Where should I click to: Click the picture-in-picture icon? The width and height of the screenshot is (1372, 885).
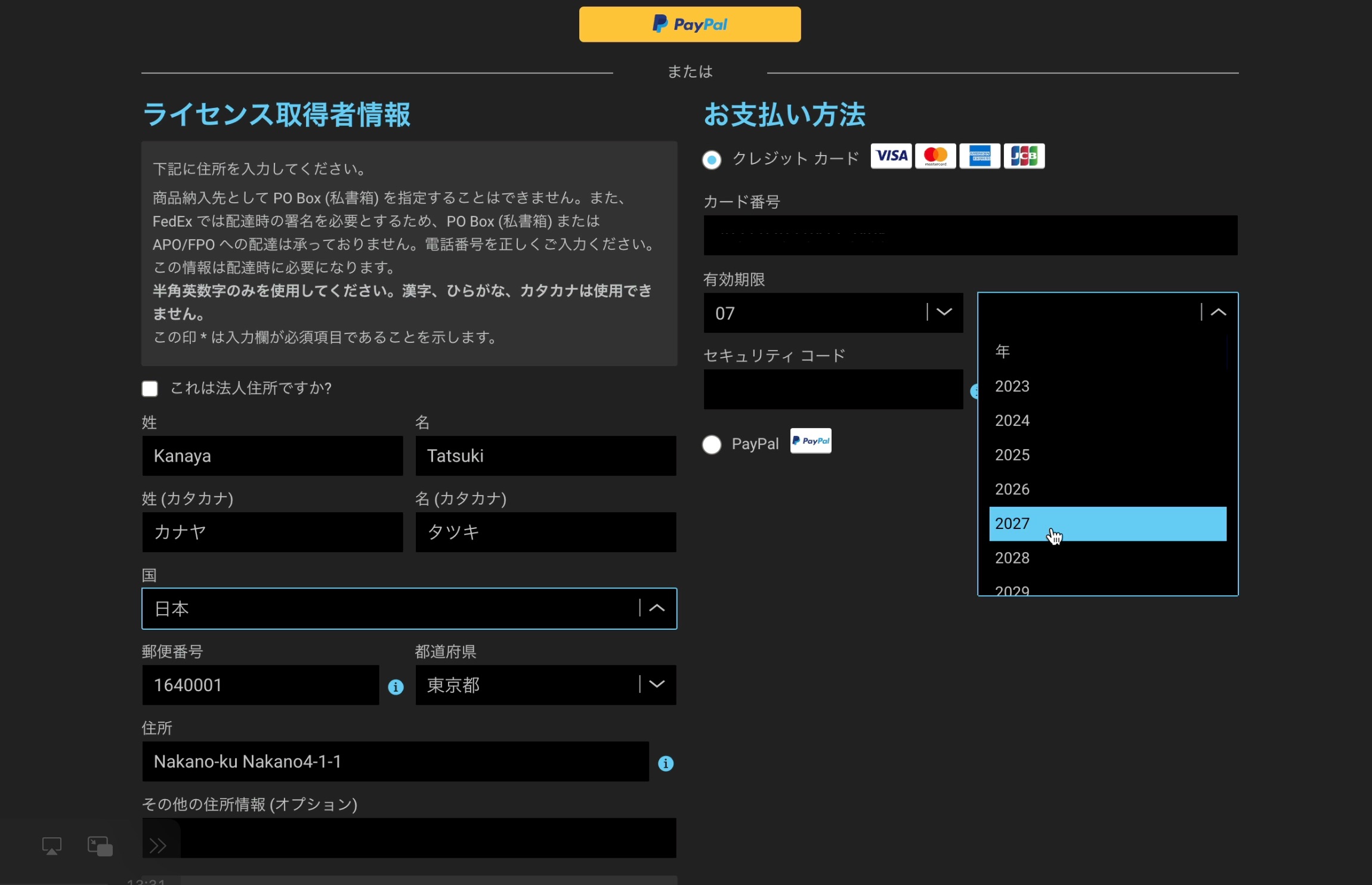[x=100, y=846]
